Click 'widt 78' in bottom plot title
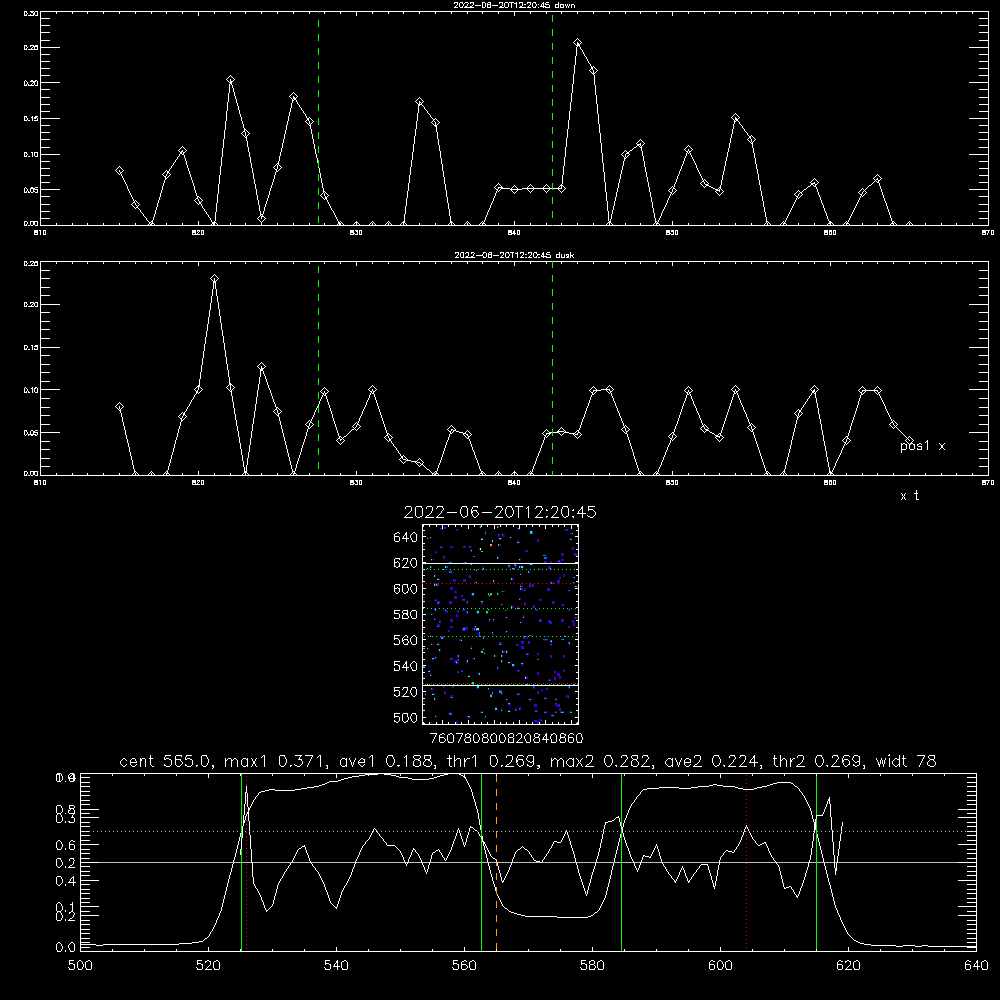Image resolution: width=1000 pixels, height=1000 pixels. point(905,761)
